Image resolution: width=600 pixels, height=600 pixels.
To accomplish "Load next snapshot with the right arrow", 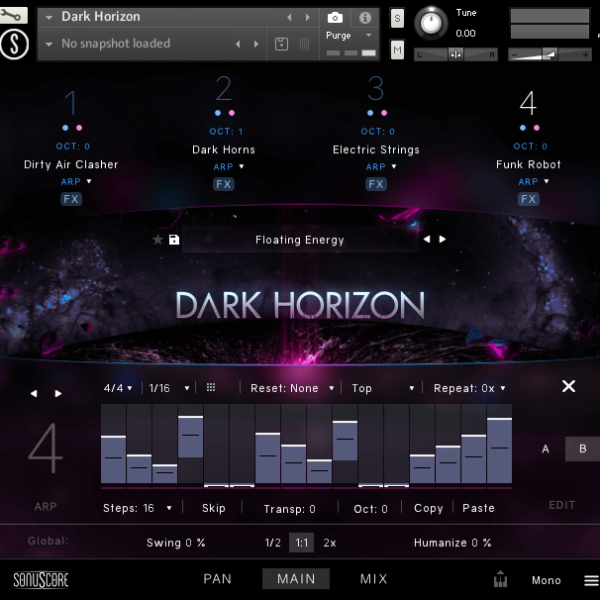I will click(x=256, y=44).
